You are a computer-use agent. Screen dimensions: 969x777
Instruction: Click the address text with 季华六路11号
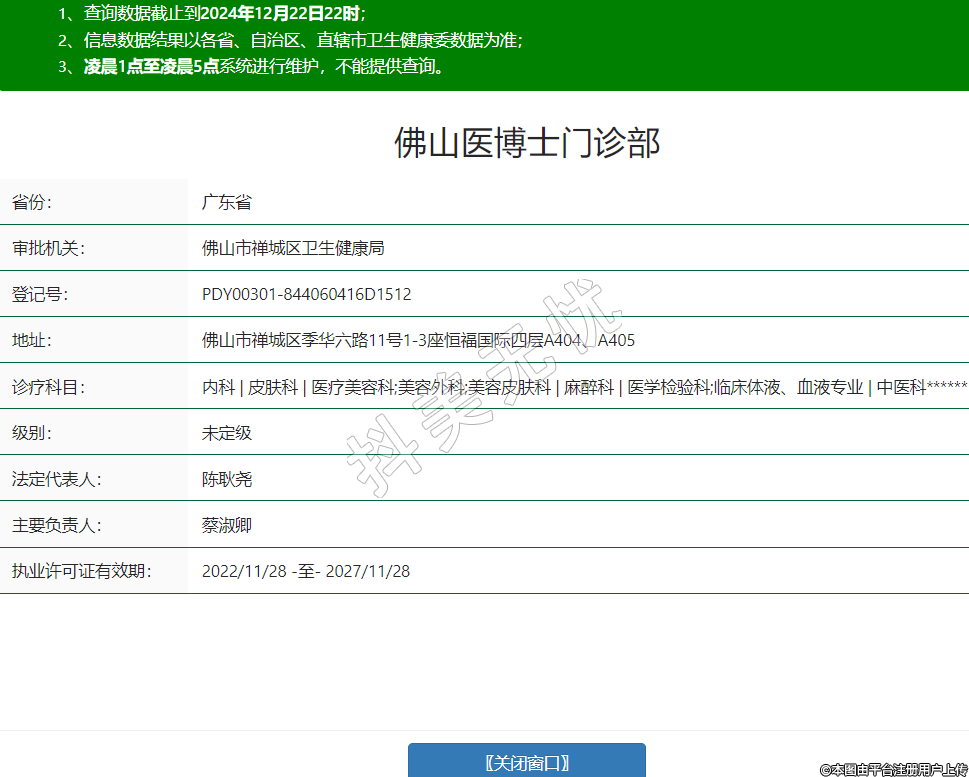click(418, 340)
